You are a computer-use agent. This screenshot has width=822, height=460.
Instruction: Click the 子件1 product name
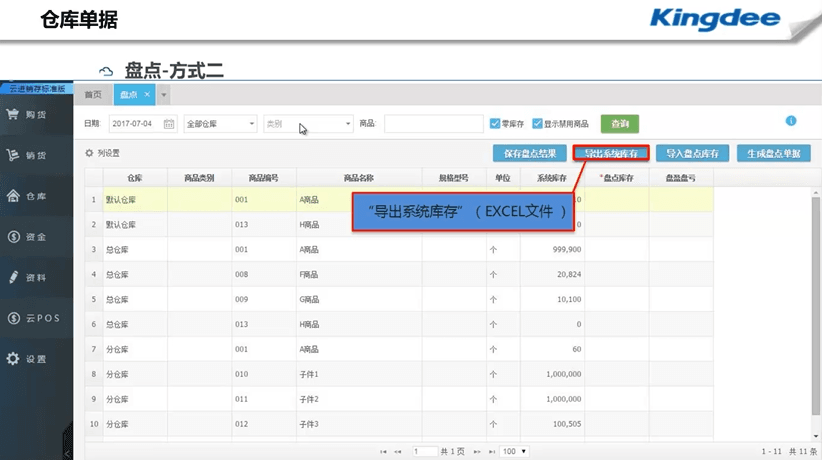309,374
